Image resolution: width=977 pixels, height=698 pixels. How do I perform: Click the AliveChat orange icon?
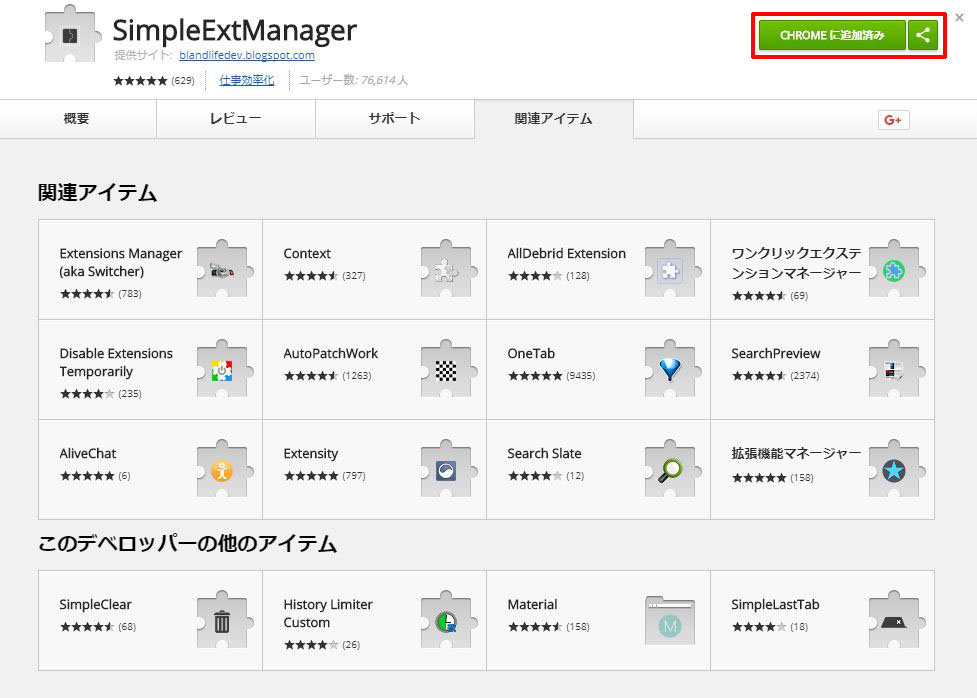point(224,469)
